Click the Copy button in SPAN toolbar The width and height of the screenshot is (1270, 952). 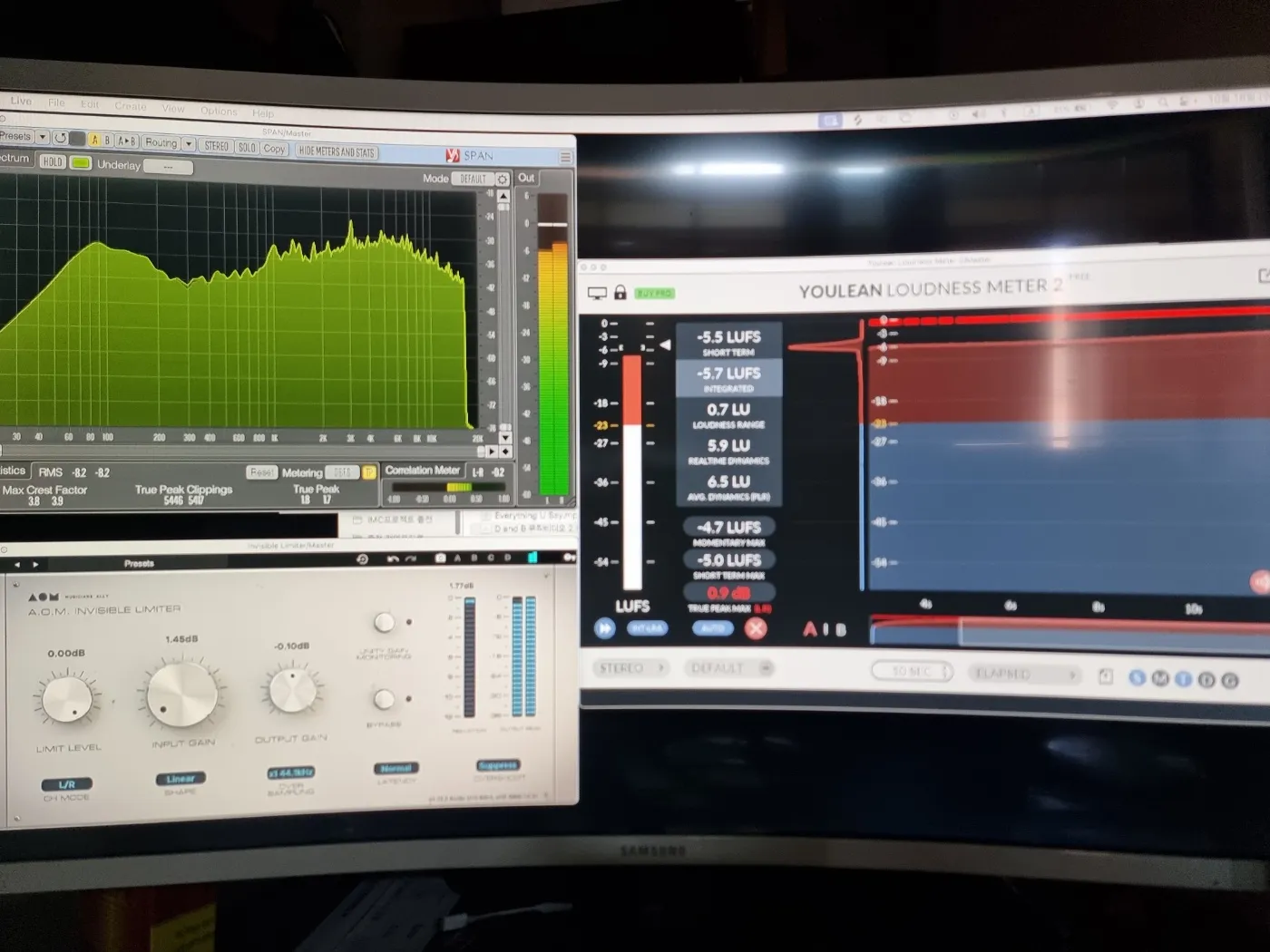pyautogui.click(x=274, y=149)
